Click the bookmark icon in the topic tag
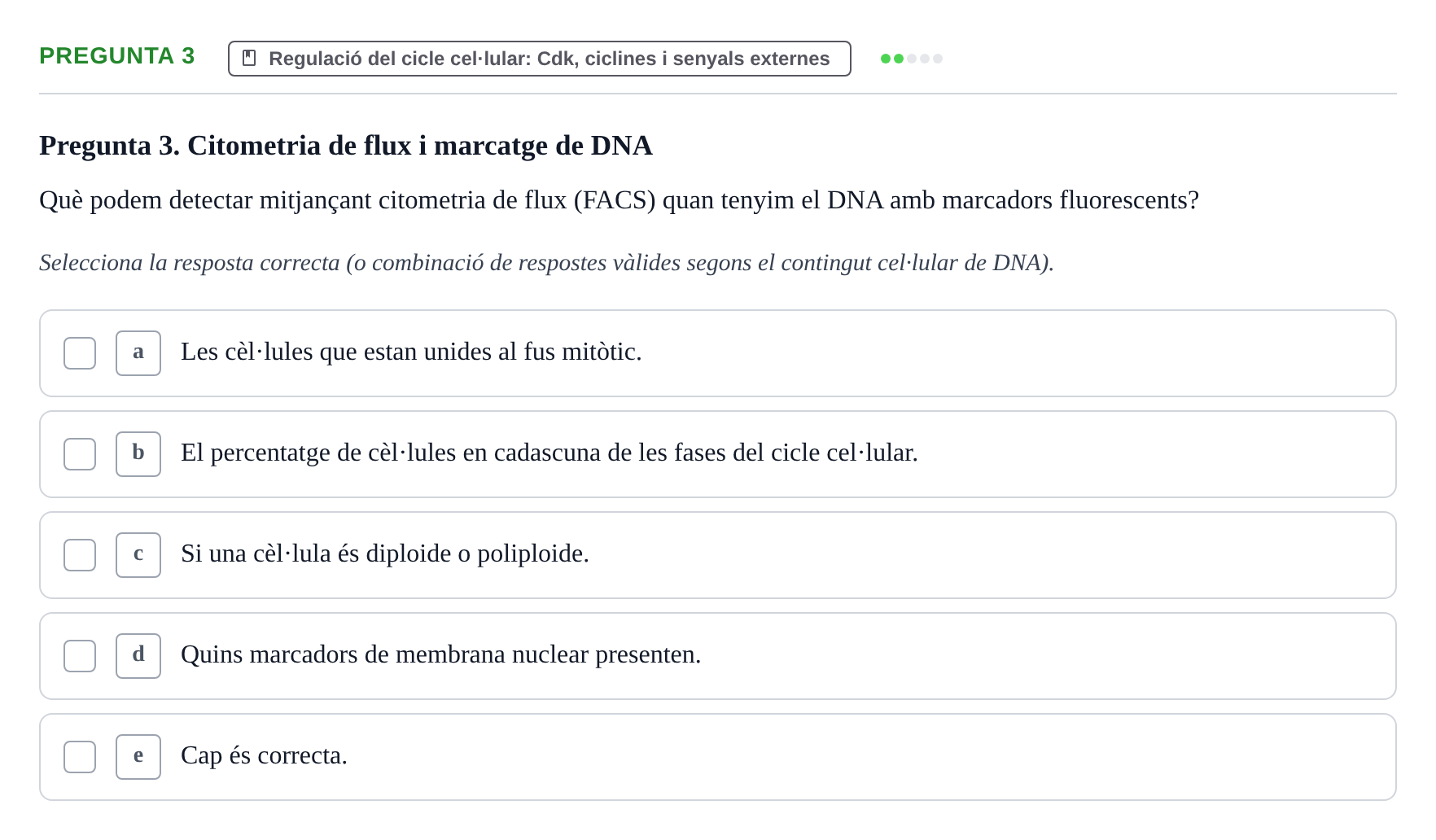This screenshot has height=840, width=1436. pos(250,59)
